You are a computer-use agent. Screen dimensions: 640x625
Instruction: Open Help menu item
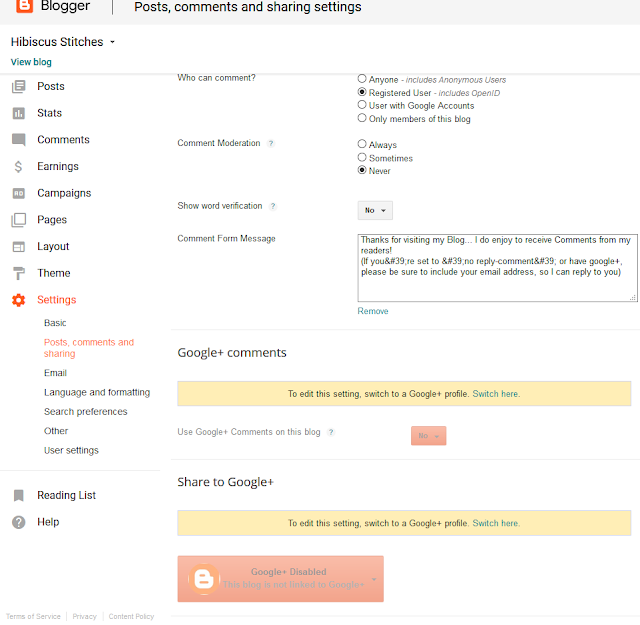click(48, 522)
